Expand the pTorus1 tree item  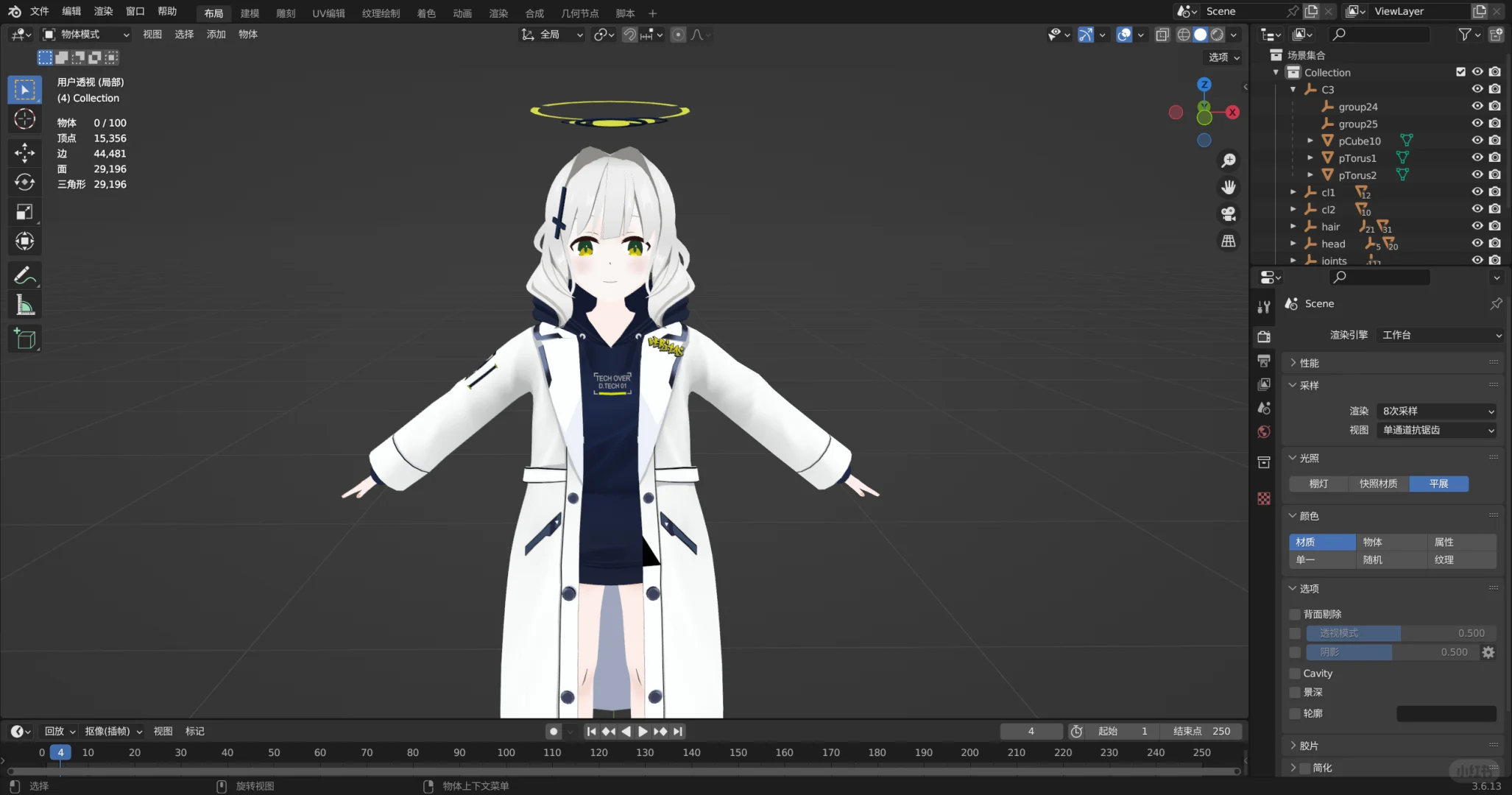[x=1310, y=158]
